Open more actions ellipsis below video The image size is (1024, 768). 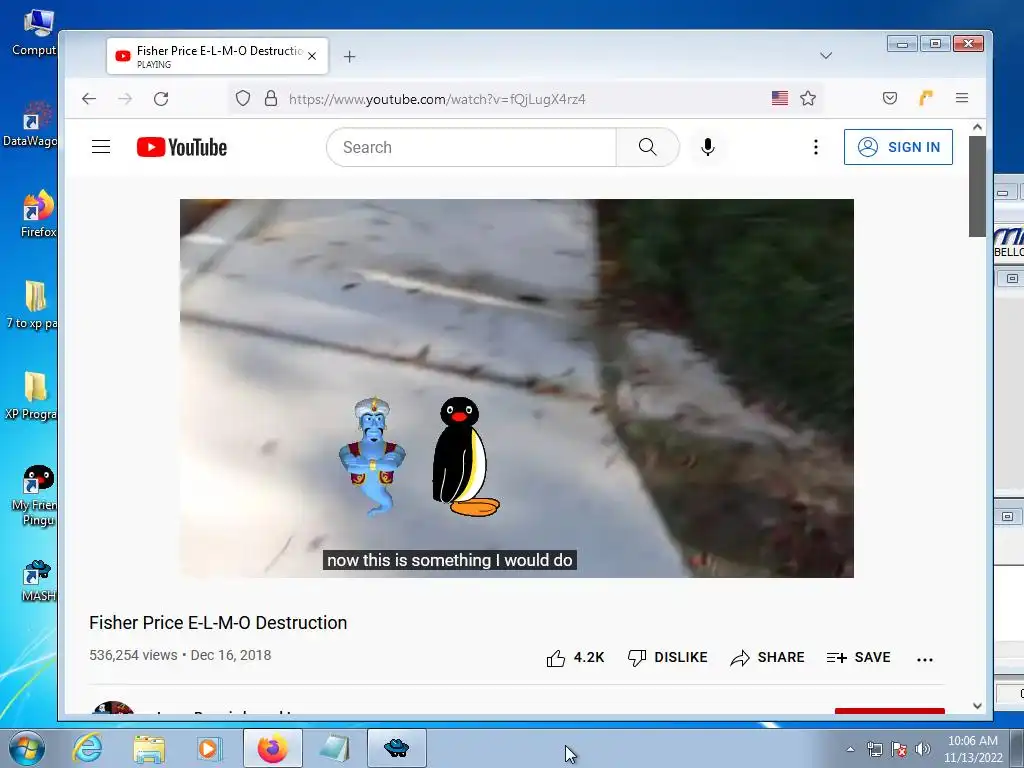point(925,660)
